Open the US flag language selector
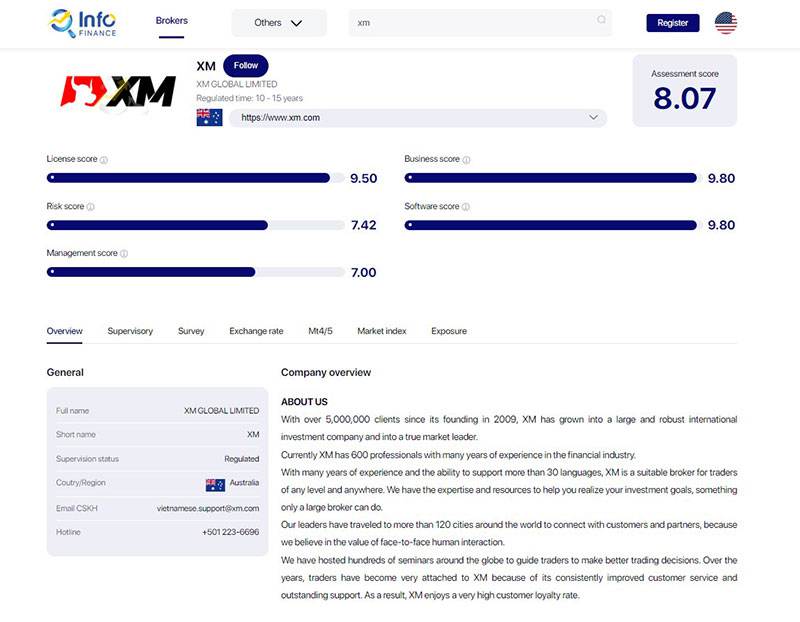 tap(726, 23)
